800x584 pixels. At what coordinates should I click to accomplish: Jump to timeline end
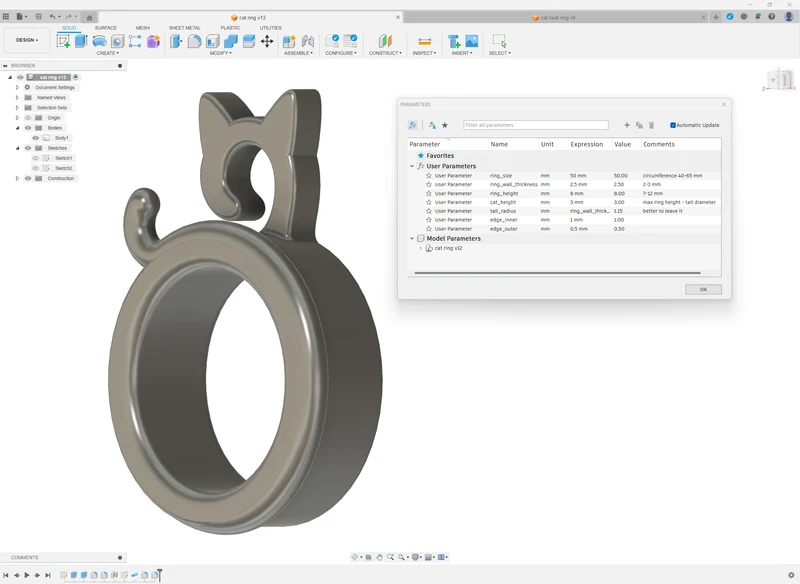click(48, 575)
